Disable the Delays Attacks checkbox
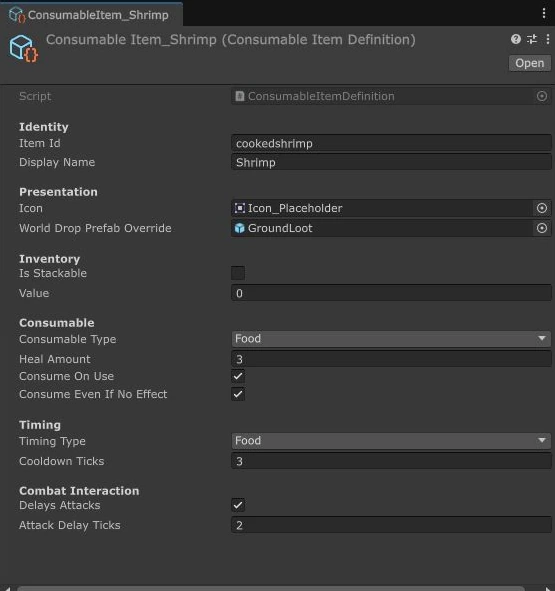The width and height of the screenshot is (555, 591). pyautogui.click(x=238, y=505)
